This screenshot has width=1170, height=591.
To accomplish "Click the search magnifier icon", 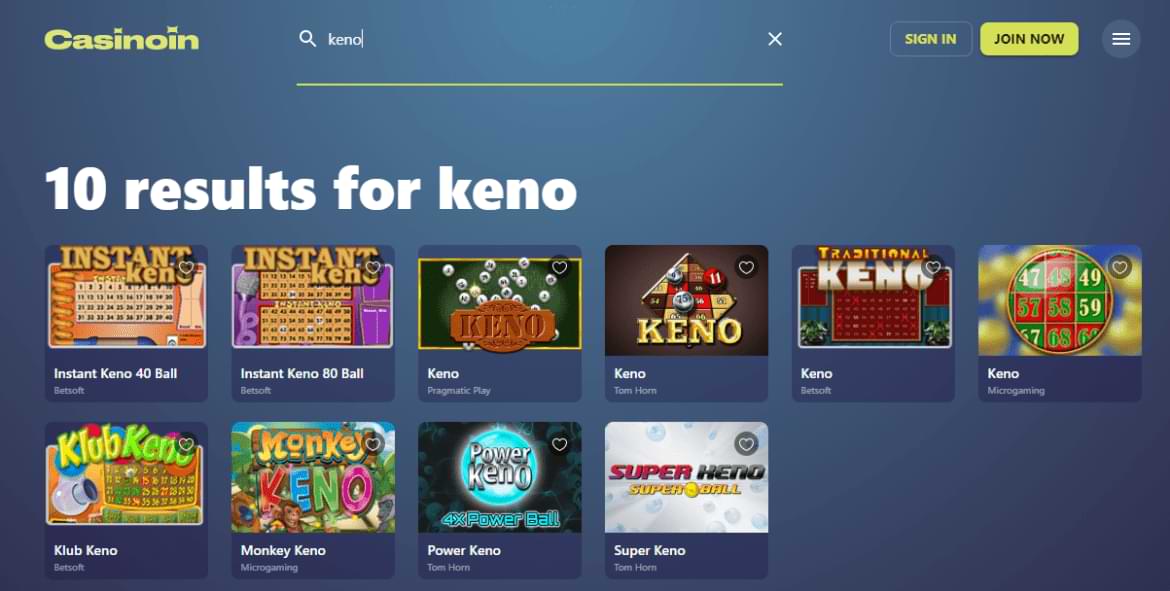I will pos(307,39).
